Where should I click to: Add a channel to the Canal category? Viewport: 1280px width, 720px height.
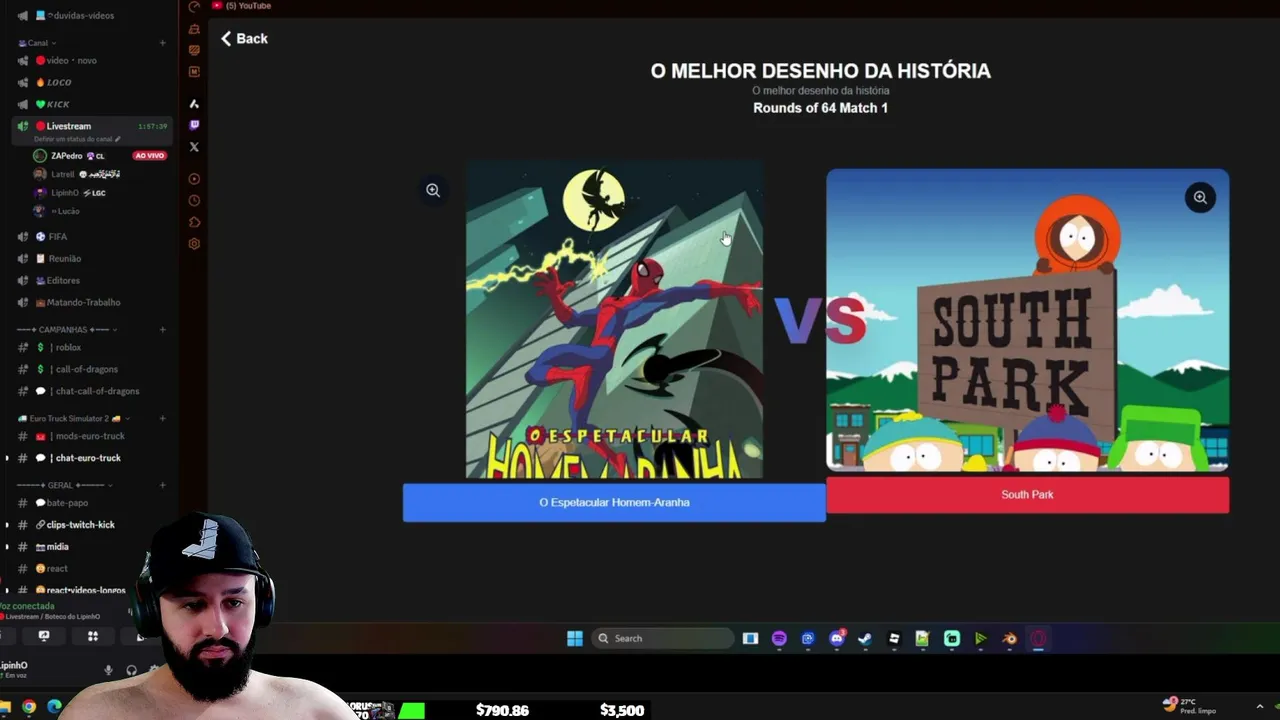(x=163, y=43)
